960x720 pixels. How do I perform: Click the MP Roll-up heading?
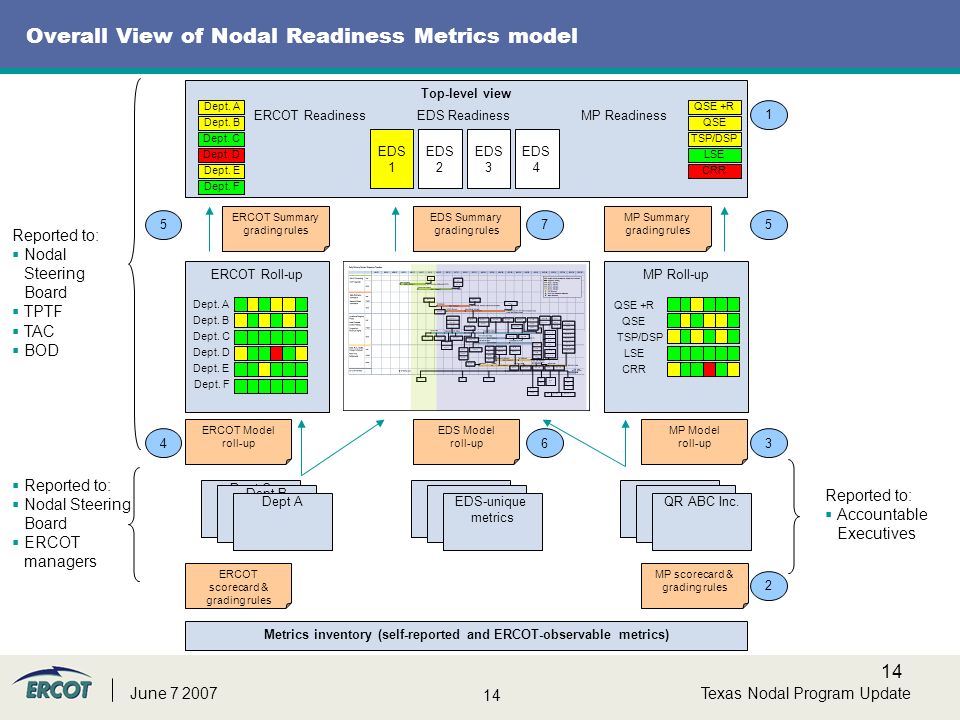pyautogui.click(x=675, y=275)
